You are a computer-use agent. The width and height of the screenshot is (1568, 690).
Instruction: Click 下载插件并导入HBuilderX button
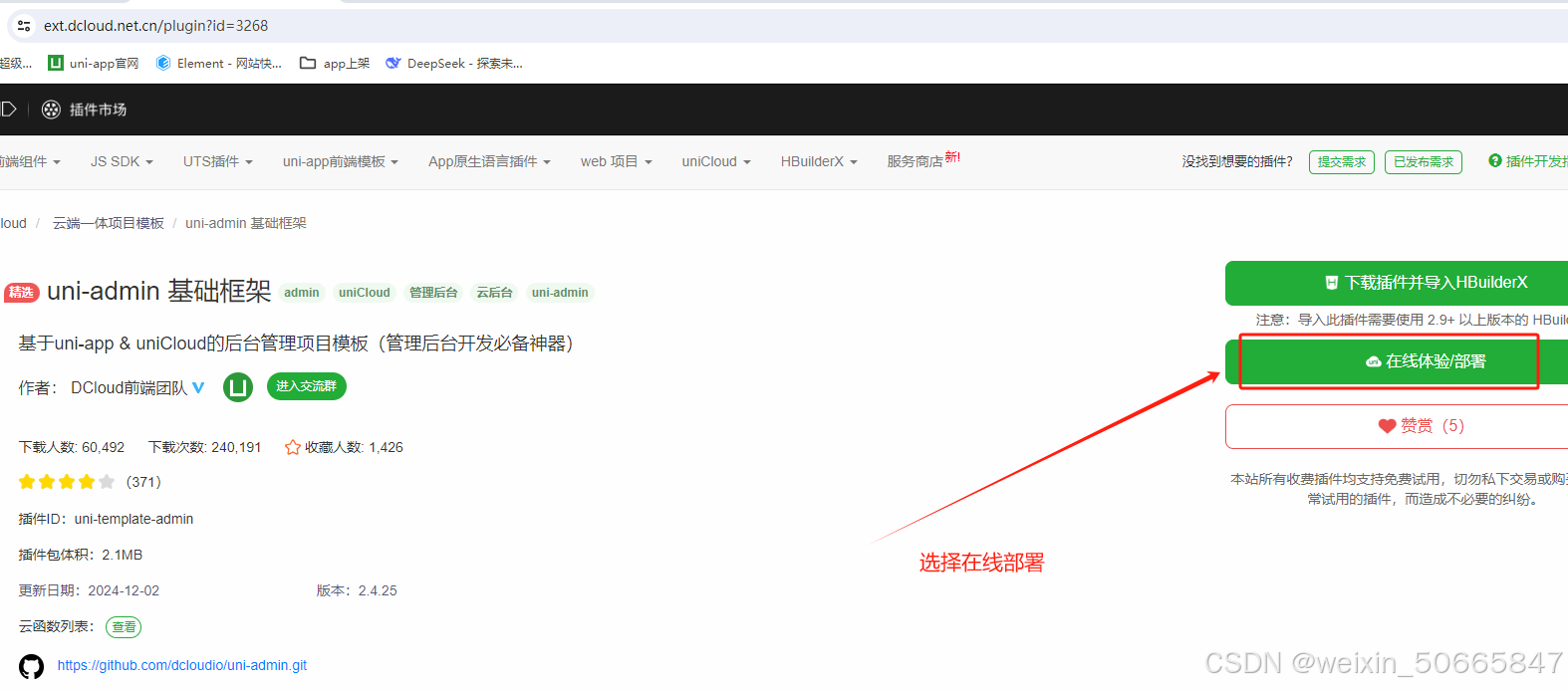pyautogui.click(x=1397, y=283)
